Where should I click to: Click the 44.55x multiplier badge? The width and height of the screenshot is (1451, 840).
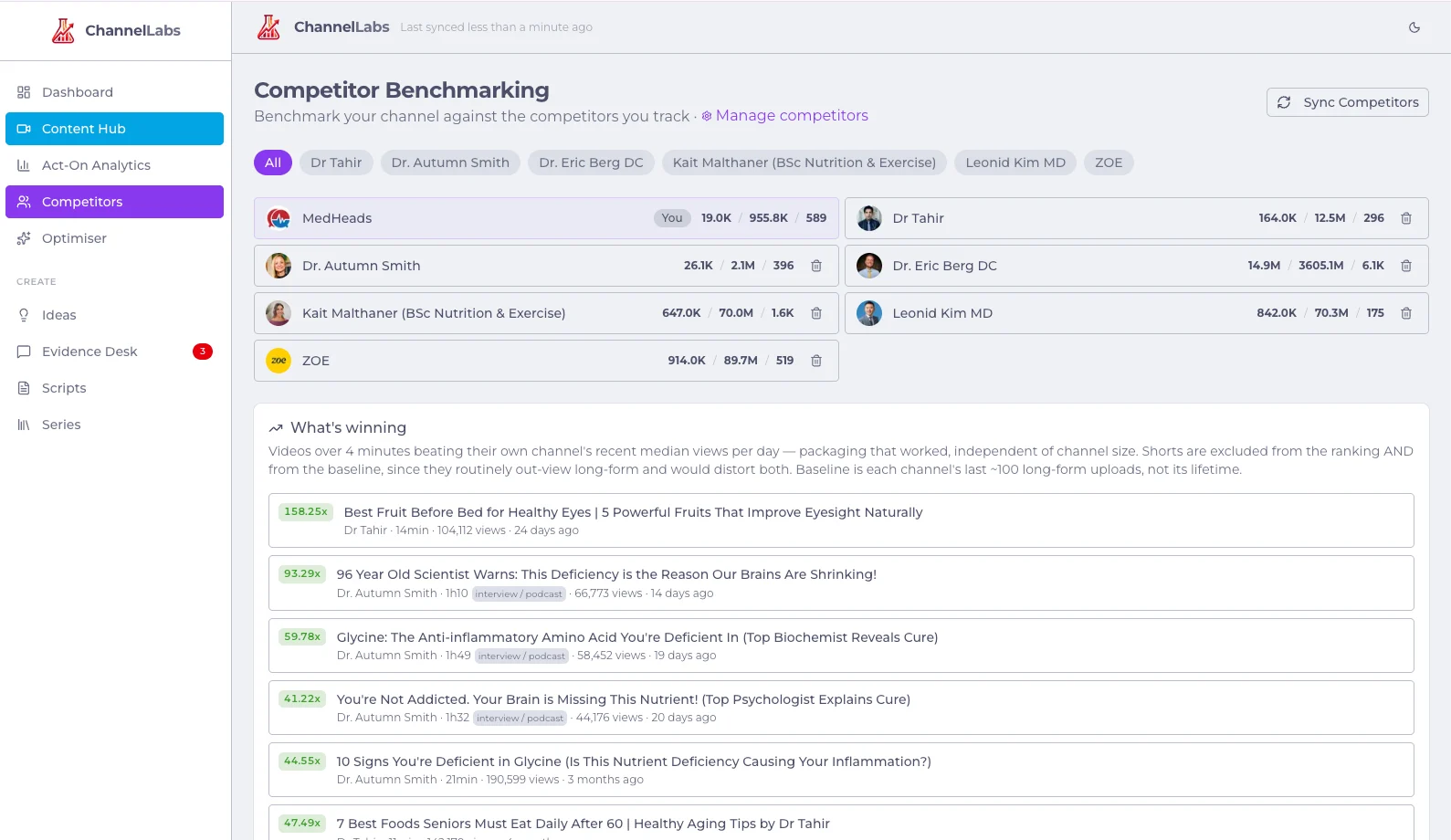tap(302, 761)
